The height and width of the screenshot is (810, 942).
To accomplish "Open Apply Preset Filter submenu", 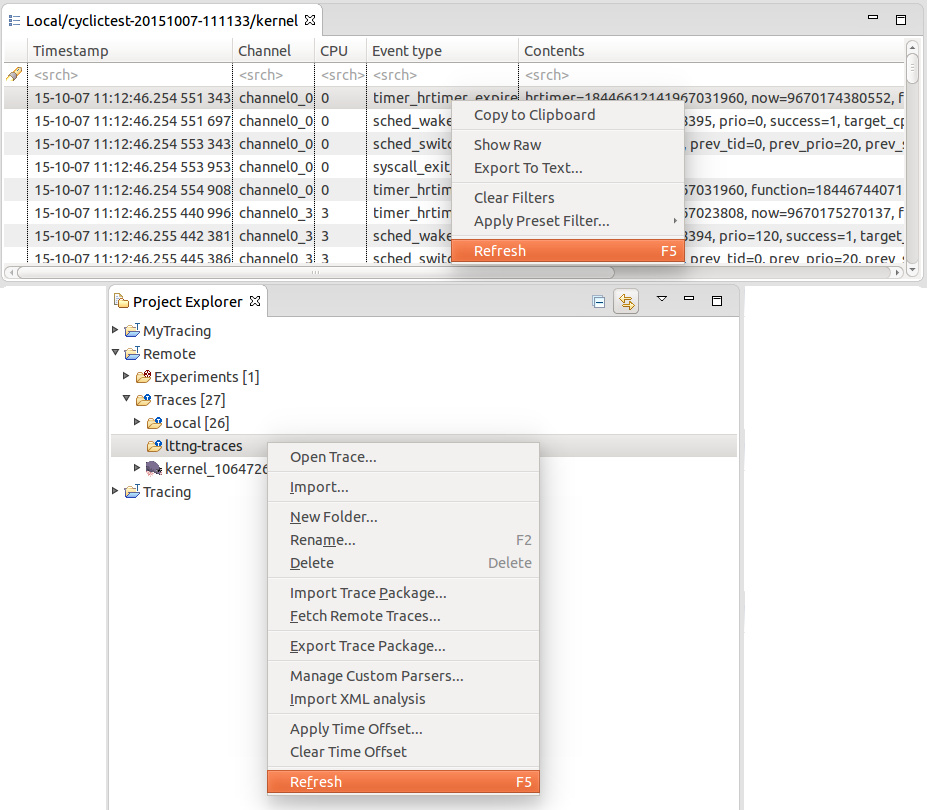I will tap(542, 221).
